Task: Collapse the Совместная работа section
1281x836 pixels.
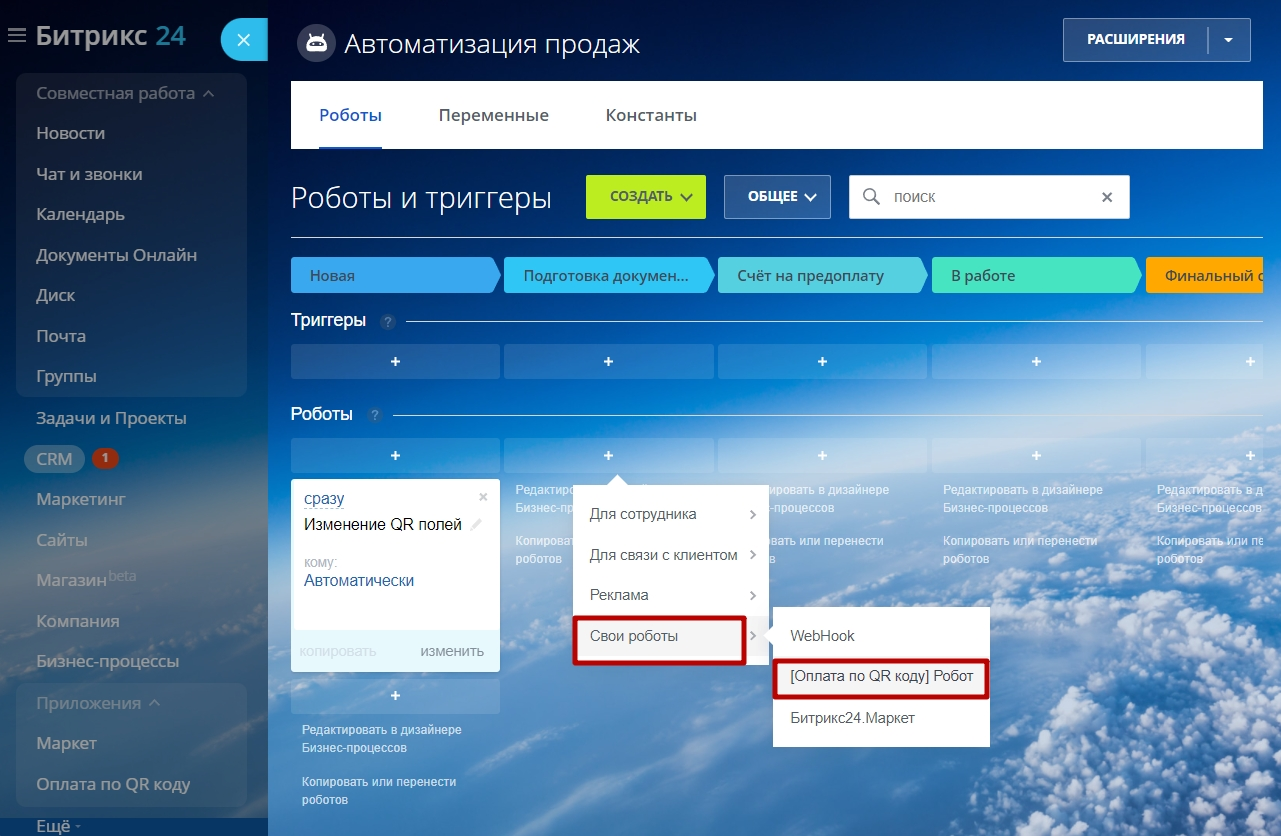Action: 126,93
